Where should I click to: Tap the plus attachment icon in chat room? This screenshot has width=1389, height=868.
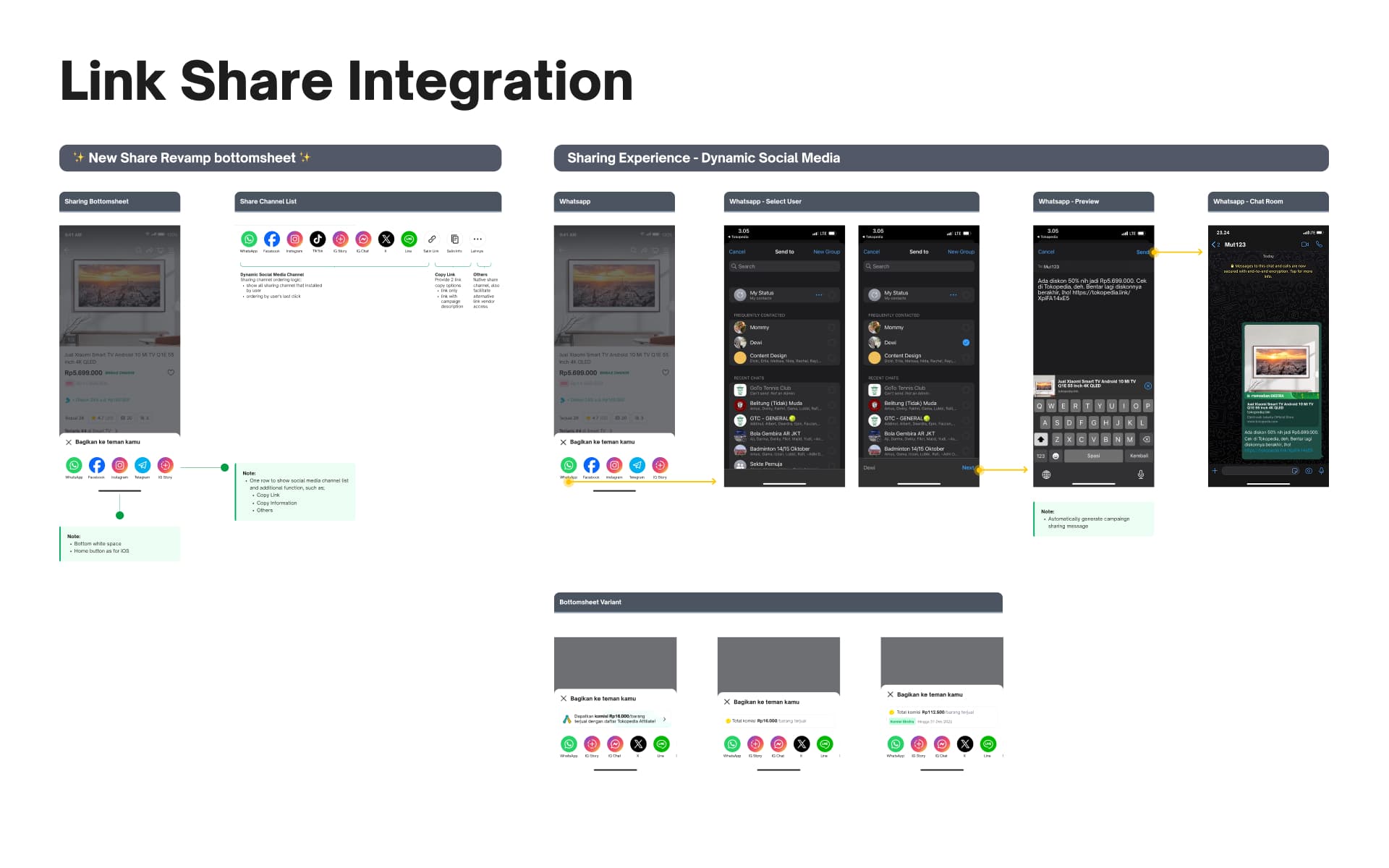(1215, 471)
